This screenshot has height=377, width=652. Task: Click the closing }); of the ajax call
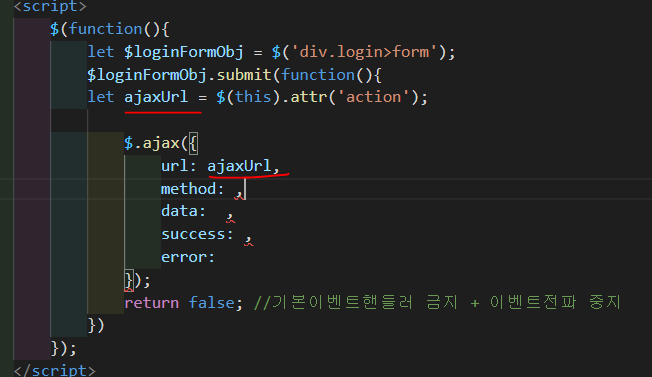[x=137, y=281]
